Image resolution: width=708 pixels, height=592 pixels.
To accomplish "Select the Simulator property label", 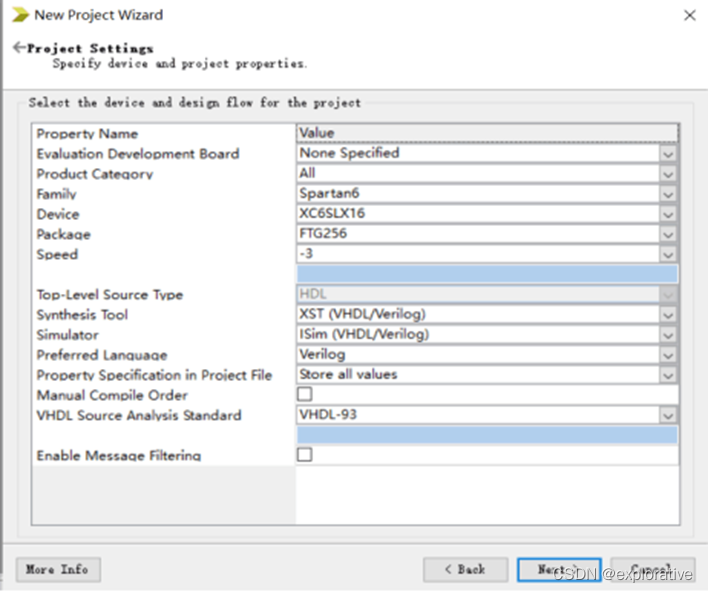I will point(68,335).
